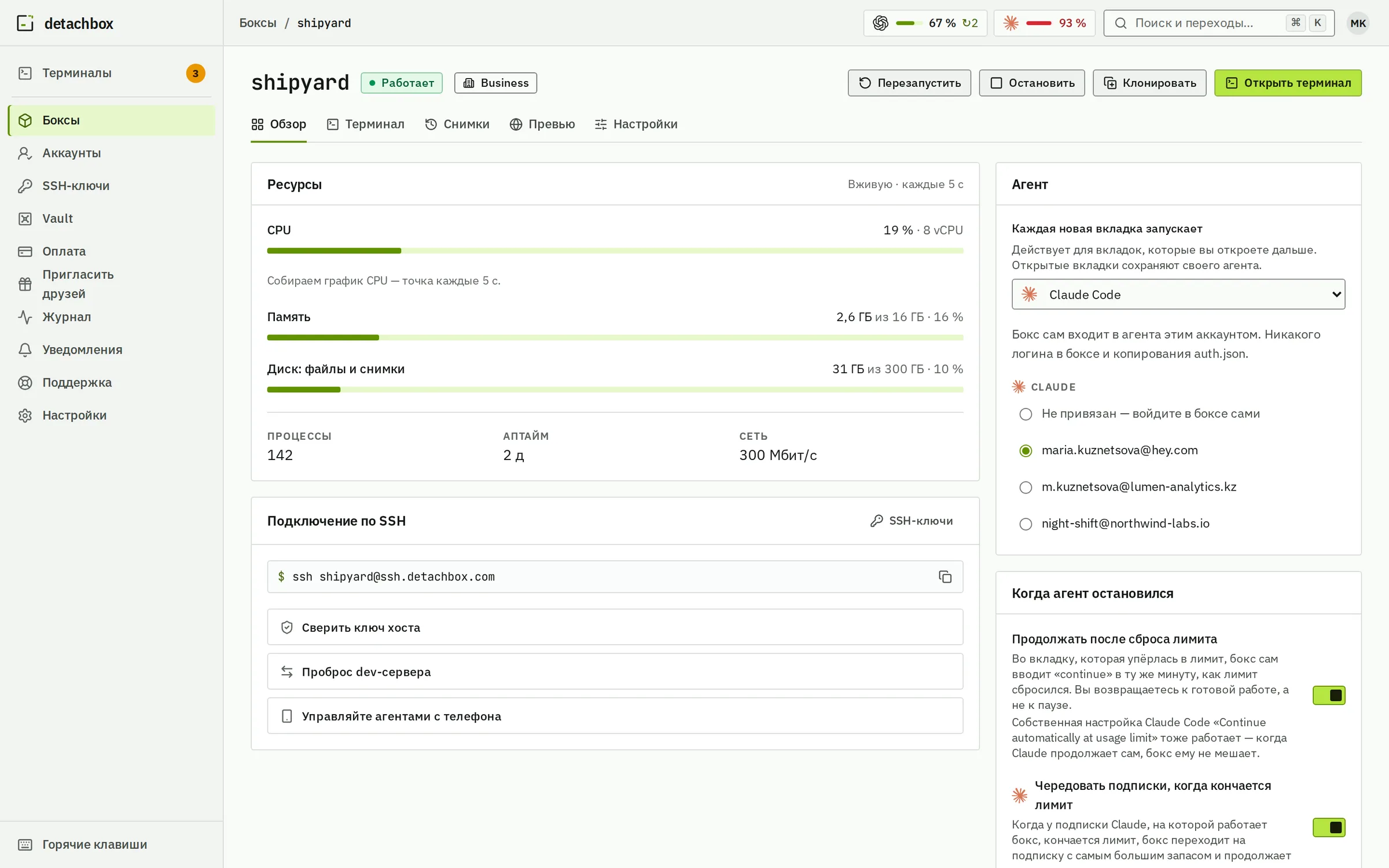
Task: Select night-shift@northwind-labs.io account radio
Action: point(1026,524)
